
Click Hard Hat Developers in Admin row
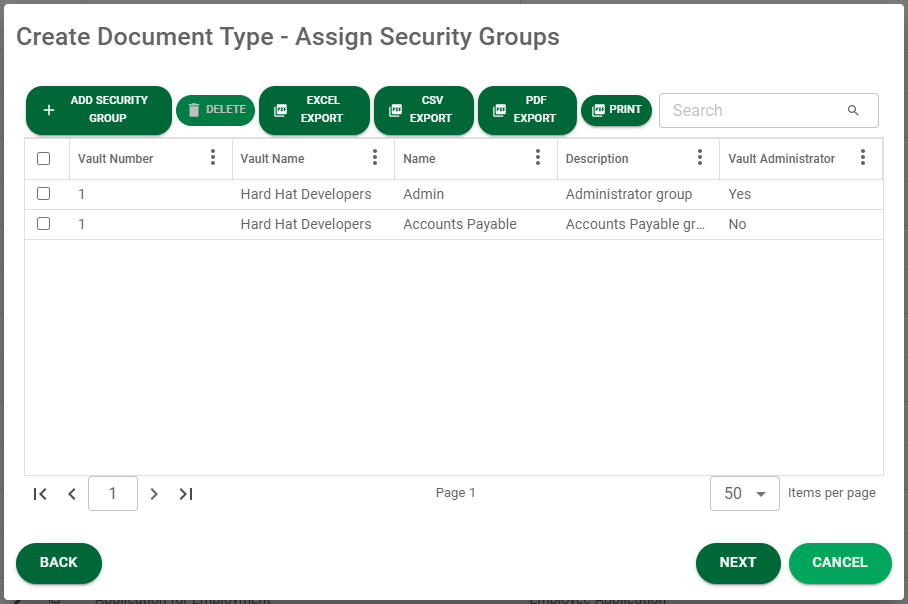pyautogui.click(x=306, y=194)
